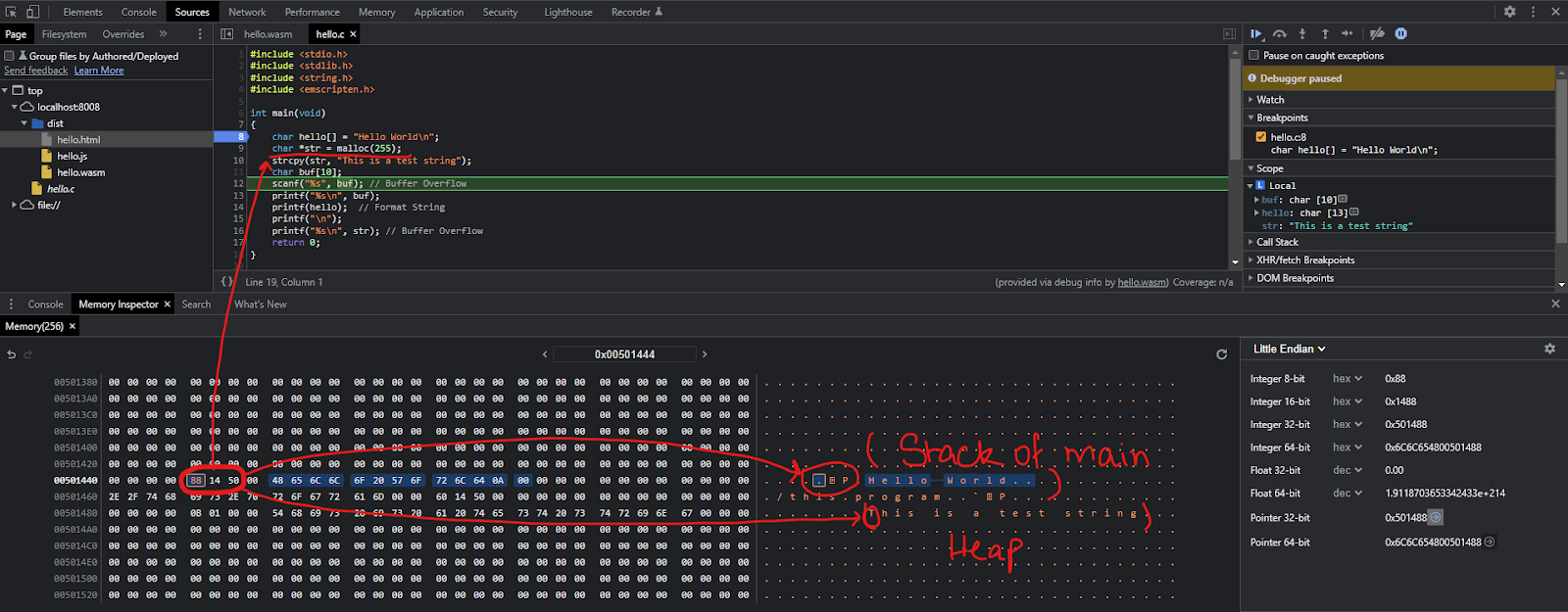This screenshot has width=1568, height=612.
Task: Jump to Pointer 32-bit address
Action: [x=1436, y=517]
